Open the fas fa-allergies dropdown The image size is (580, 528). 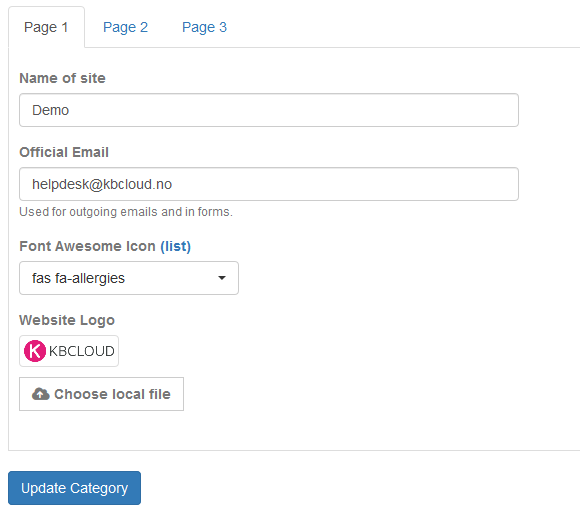(129, 278)
